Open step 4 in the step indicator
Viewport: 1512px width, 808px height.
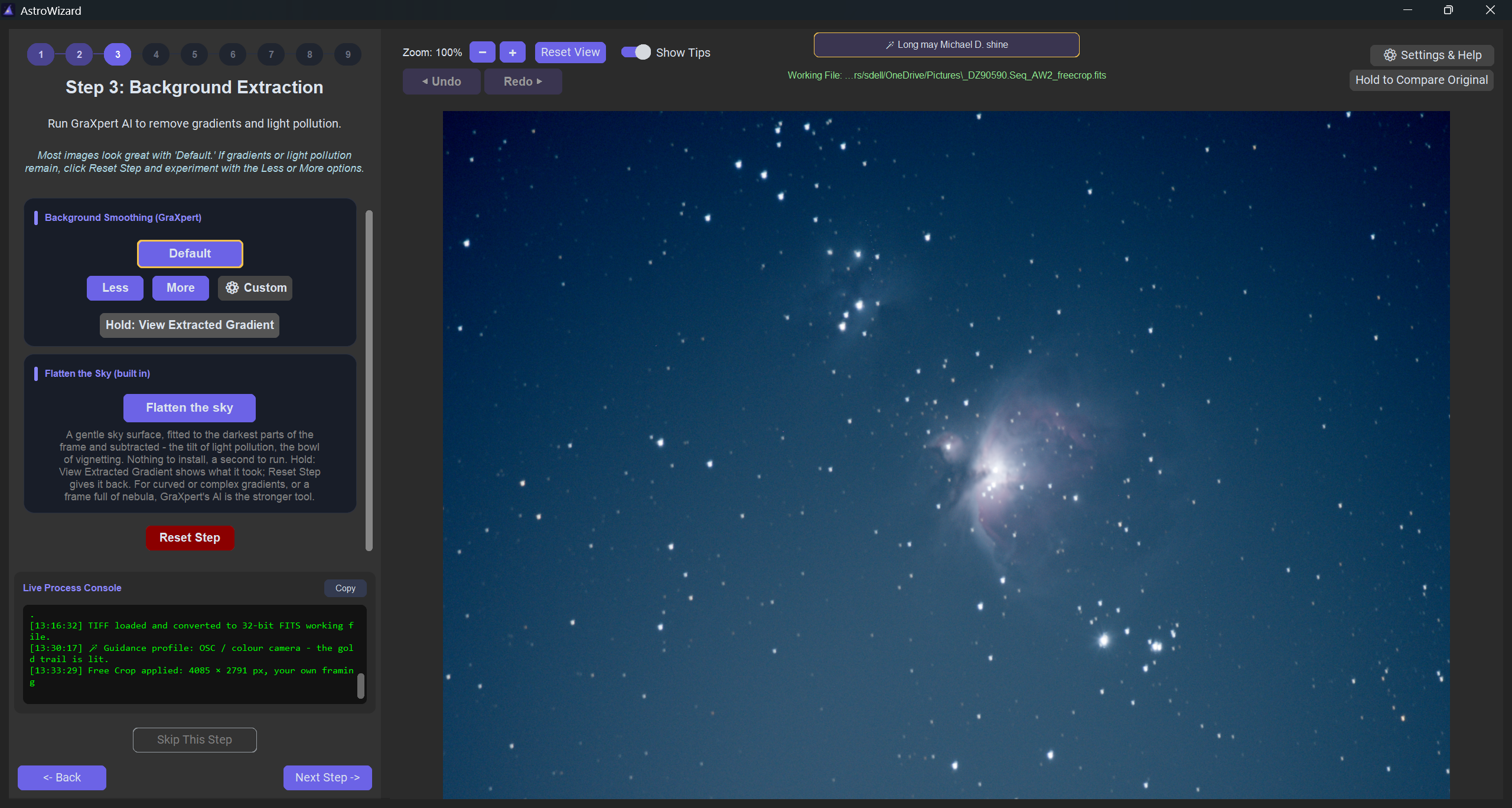[x=156, y=54]
